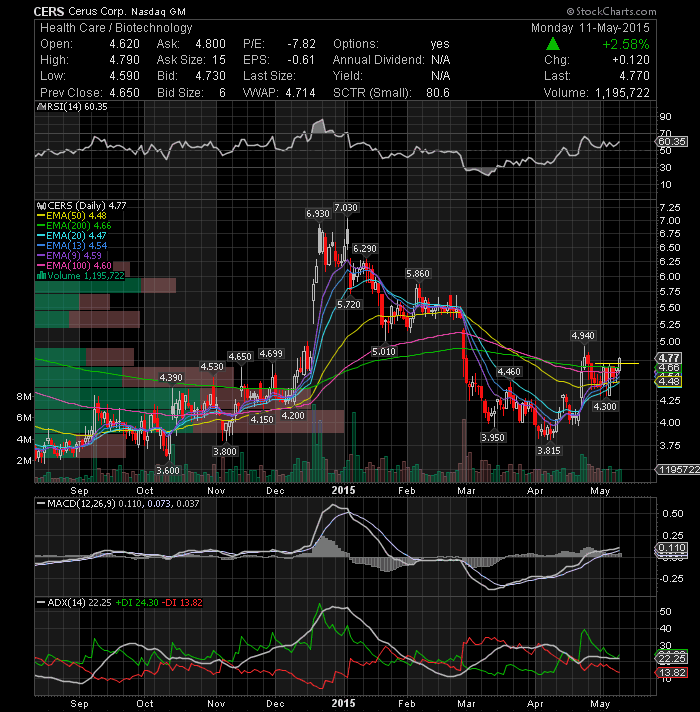Click the Ask Size value 15
The height and width of the screenshot is (712, 700).
219,59
